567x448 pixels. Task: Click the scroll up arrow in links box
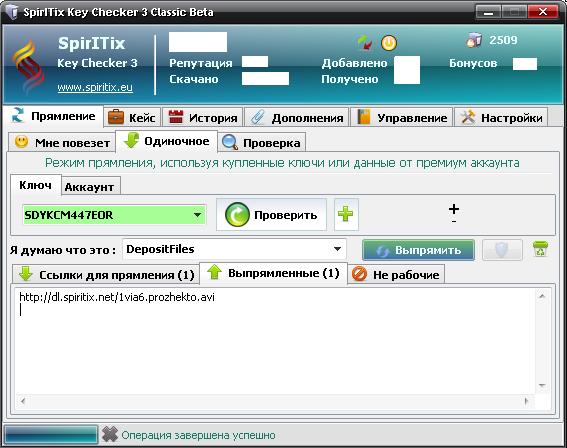pos(542,296)
